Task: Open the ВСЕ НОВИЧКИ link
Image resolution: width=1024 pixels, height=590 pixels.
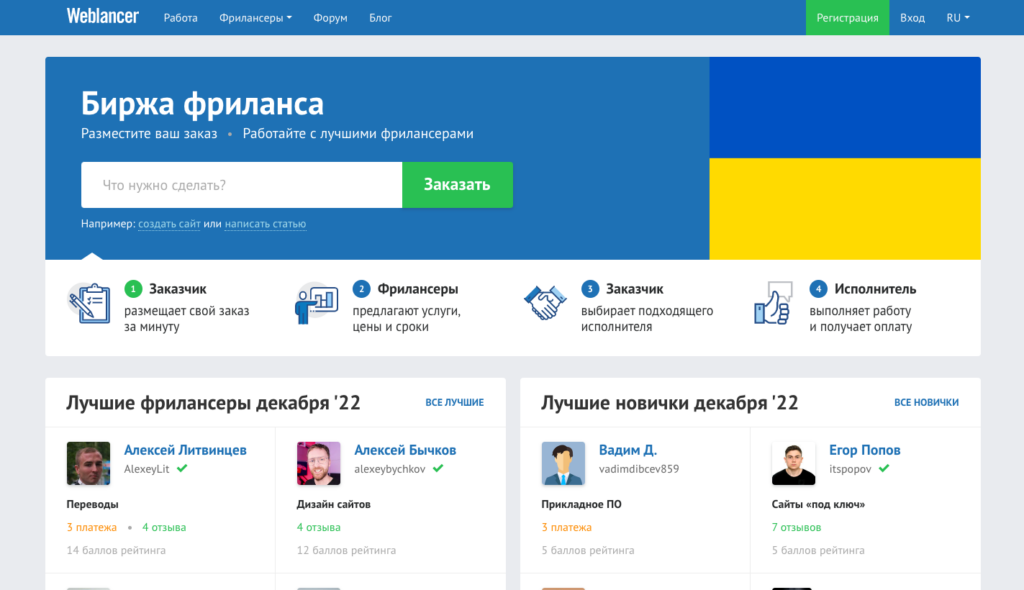Action: tap(926, 402)
